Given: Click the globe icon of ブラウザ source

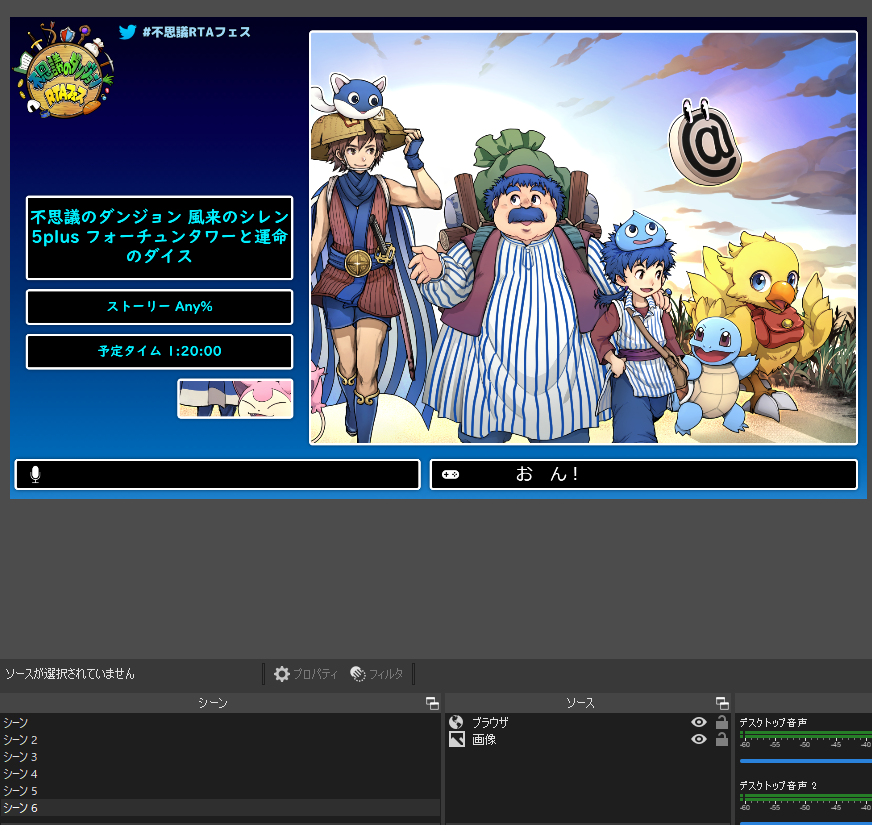Looking at the screenshot, I should (x=456, y=722).
